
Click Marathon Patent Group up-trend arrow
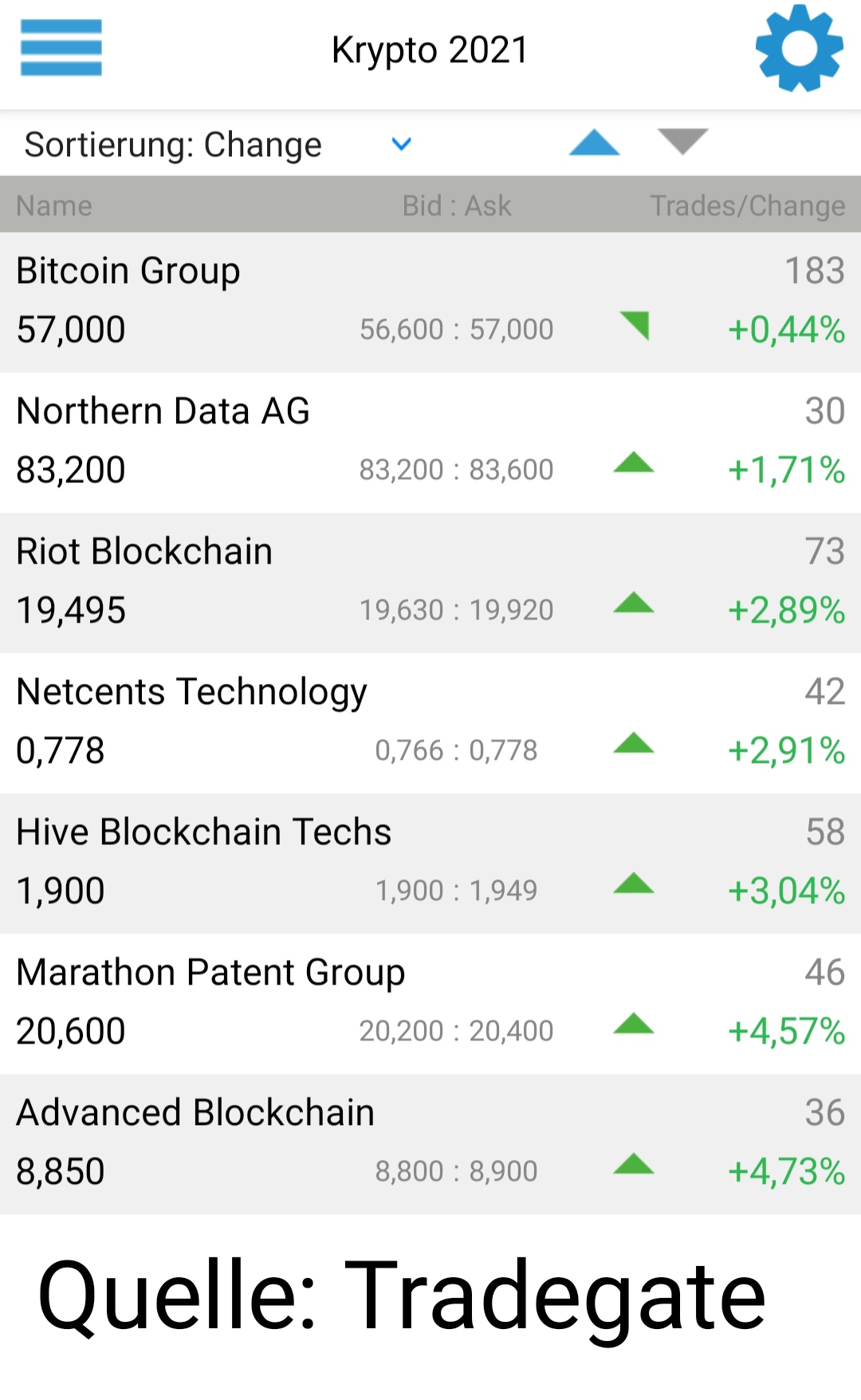click(634, 1024)
